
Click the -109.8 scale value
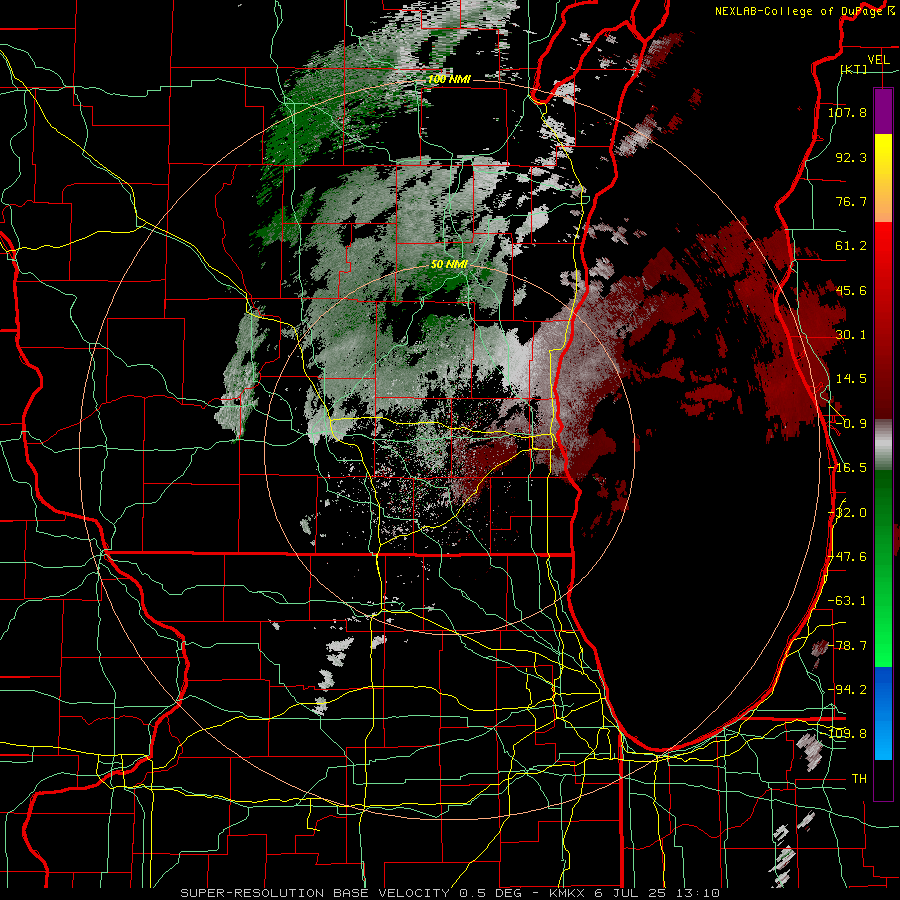(847, 734)
